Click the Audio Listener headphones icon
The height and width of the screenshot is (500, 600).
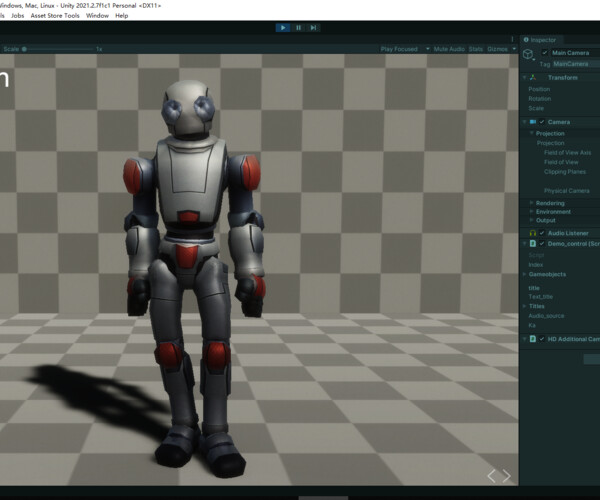coord(533,233)
